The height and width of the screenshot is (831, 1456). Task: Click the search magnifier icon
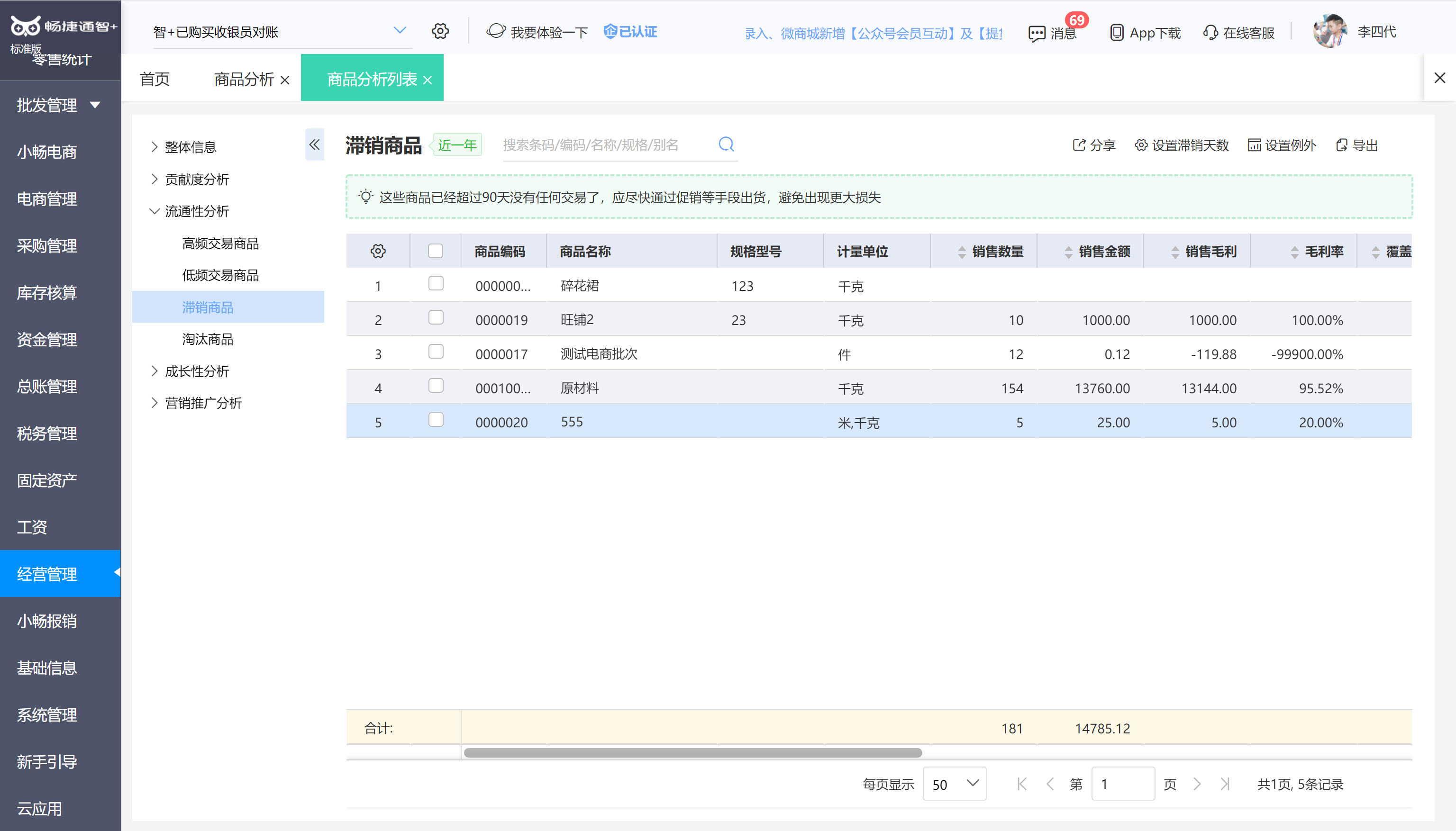pyautogui.click(x=726, y=145)
